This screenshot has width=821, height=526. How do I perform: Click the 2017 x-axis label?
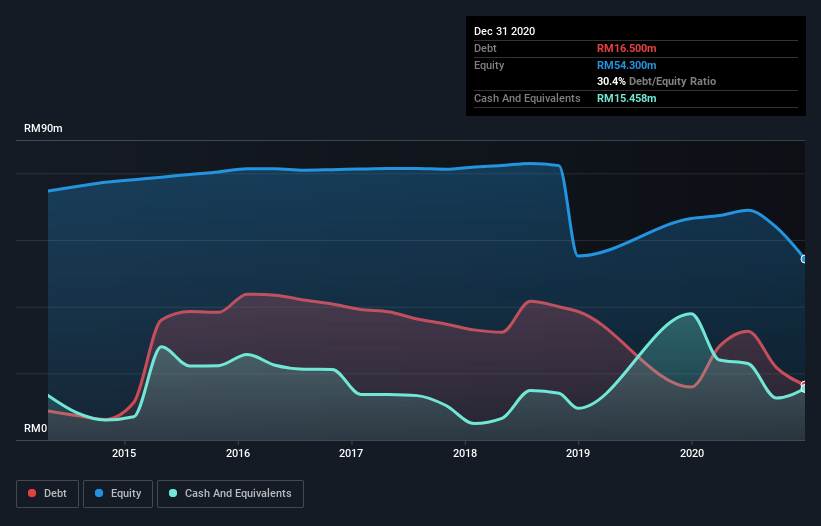coord(351,453)
